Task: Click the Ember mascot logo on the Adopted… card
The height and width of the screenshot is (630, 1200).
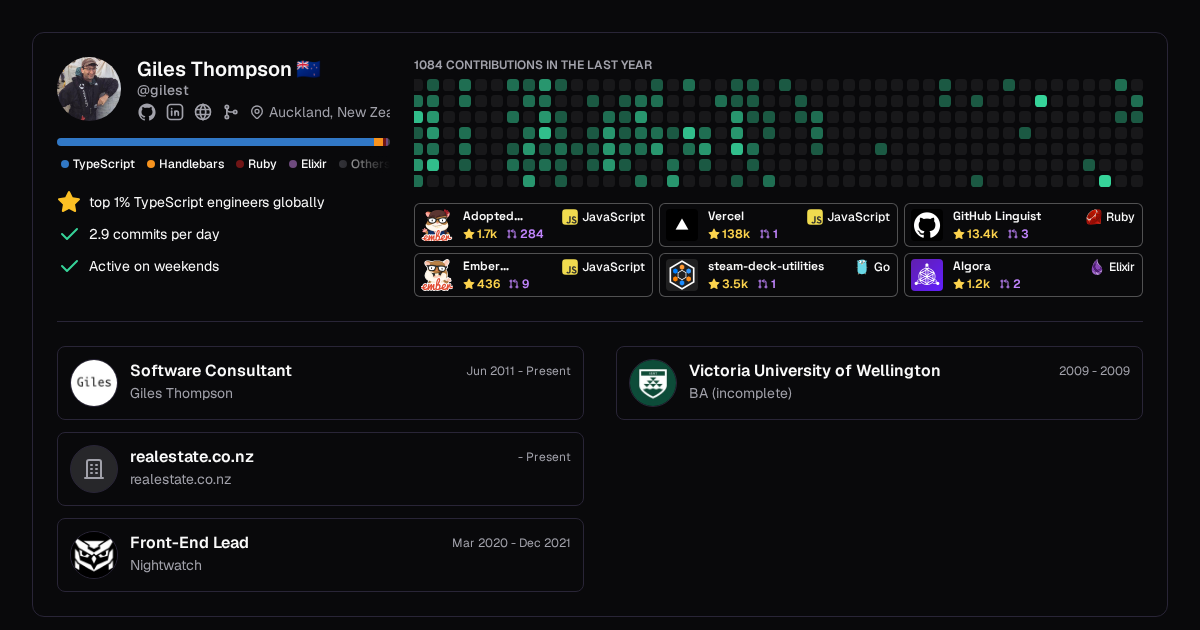Action: coord(437,225)
